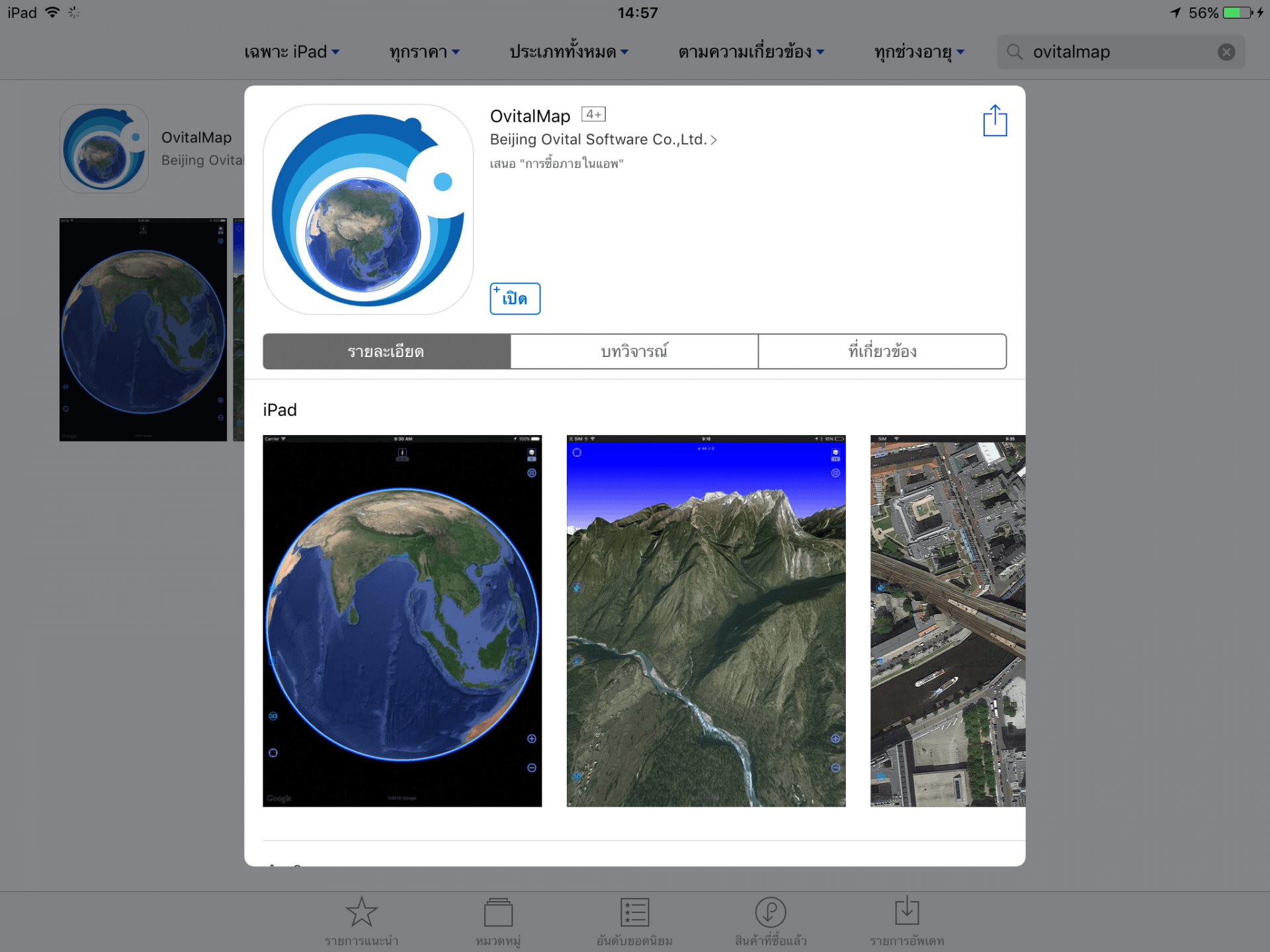Tap the search magnifier icon
The image size is (1270, 952).
[x=1015, y=52]
